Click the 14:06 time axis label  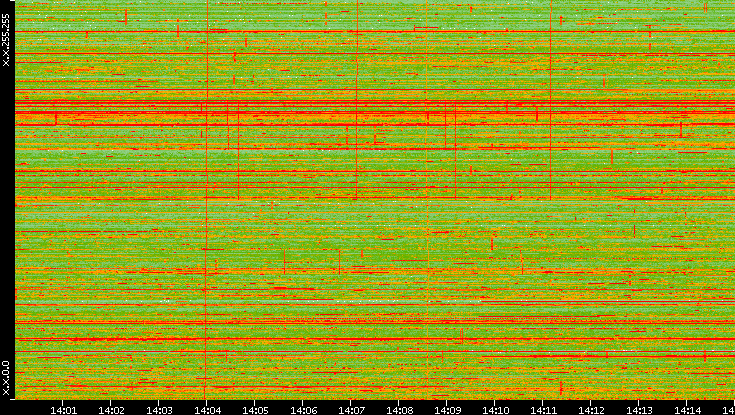(303, 410)
